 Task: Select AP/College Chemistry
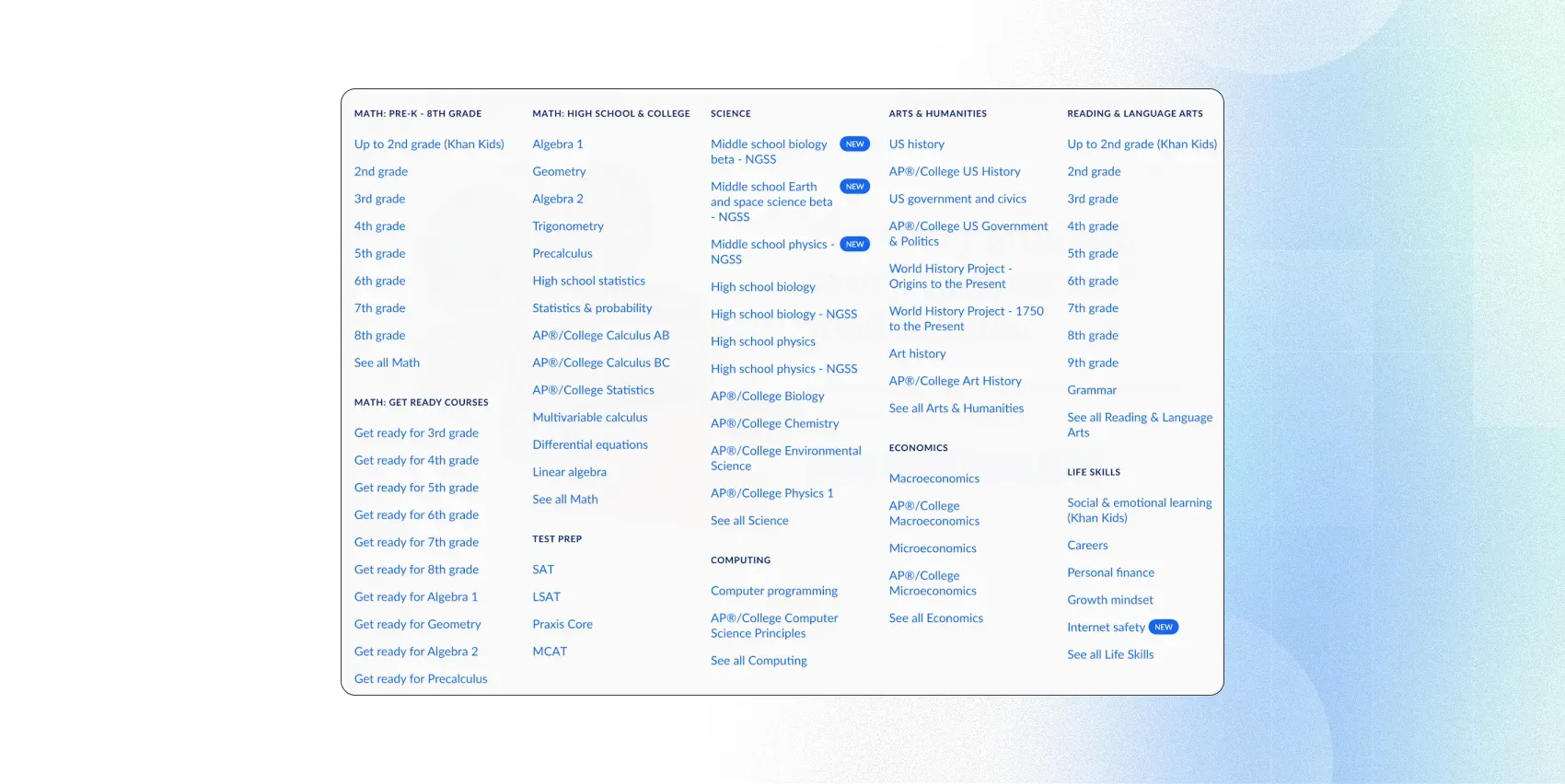pyautogui.click(x=774, y=424)
